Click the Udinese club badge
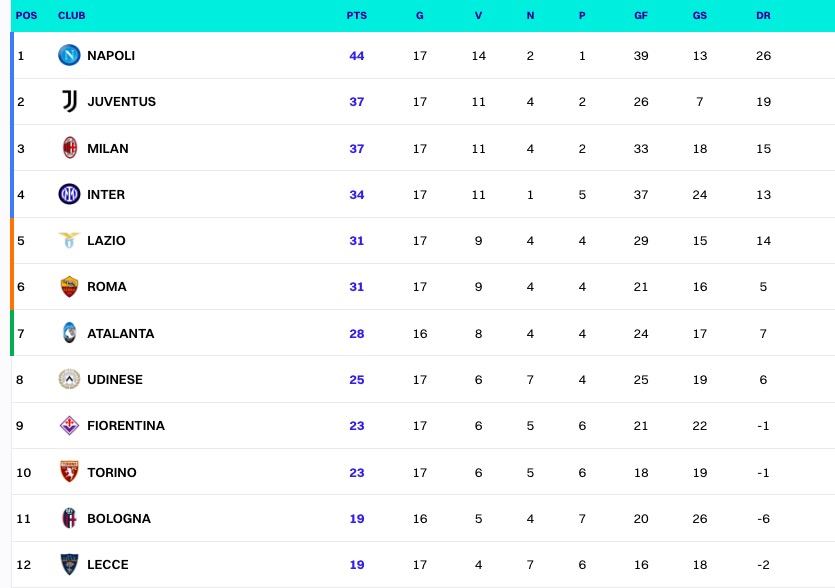 tap(69, 380)
